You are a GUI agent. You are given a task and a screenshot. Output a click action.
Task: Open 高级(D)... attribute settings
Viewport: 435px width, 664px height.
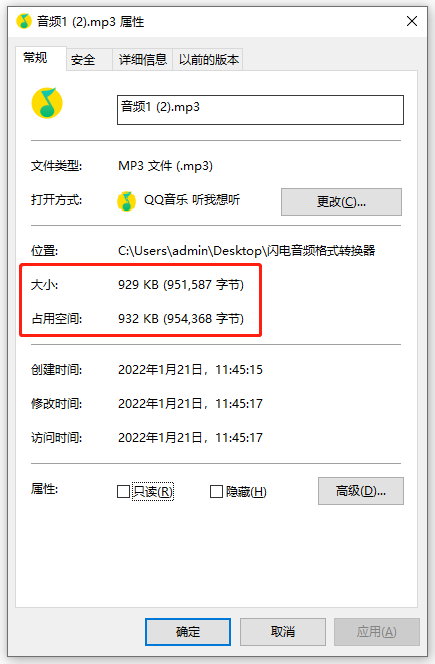(x=361, y=491)
